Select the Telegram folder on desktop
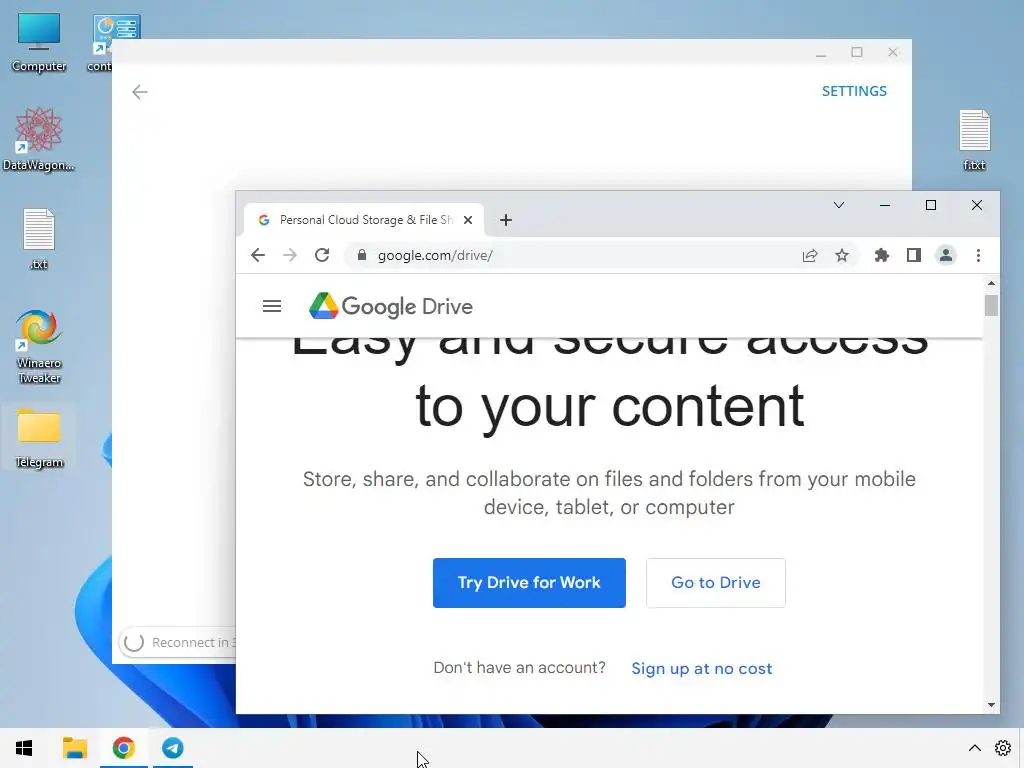1024x768 pixels. point(39,438)
